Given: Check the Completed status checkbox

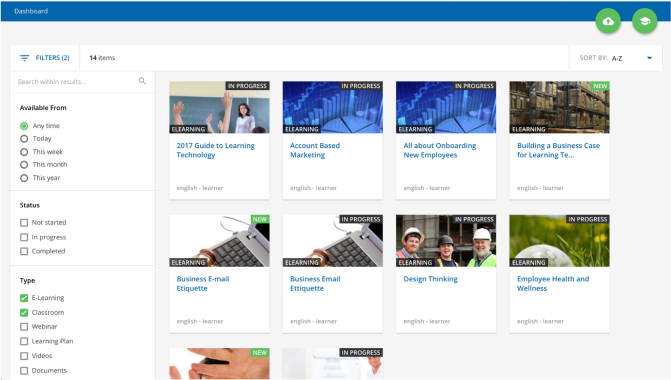Looking at the screenshot, I should pyautogui.click(x=24, y=251).
